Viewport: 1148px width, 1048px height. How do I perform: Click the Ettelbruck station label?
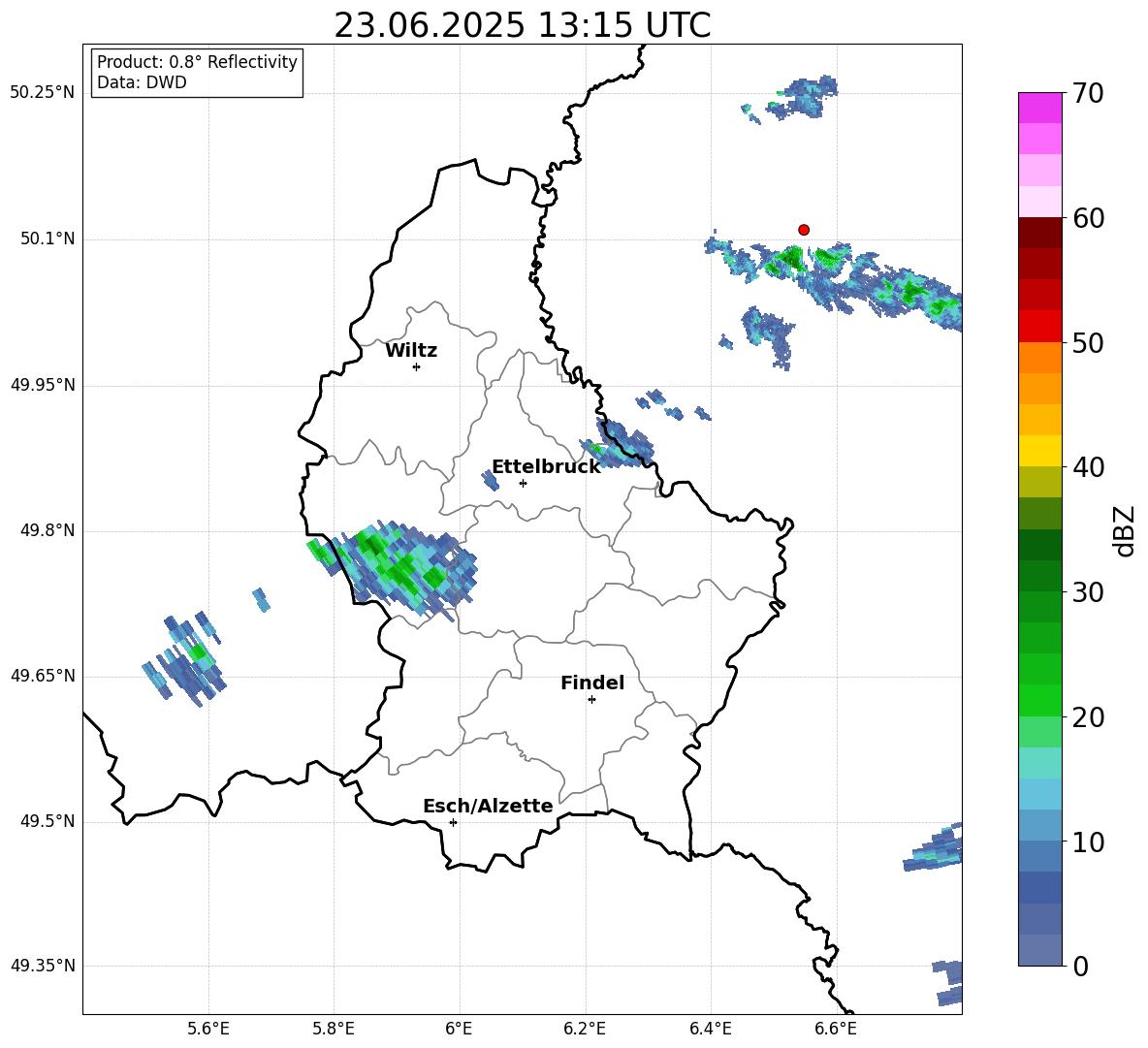coord(546,467)
